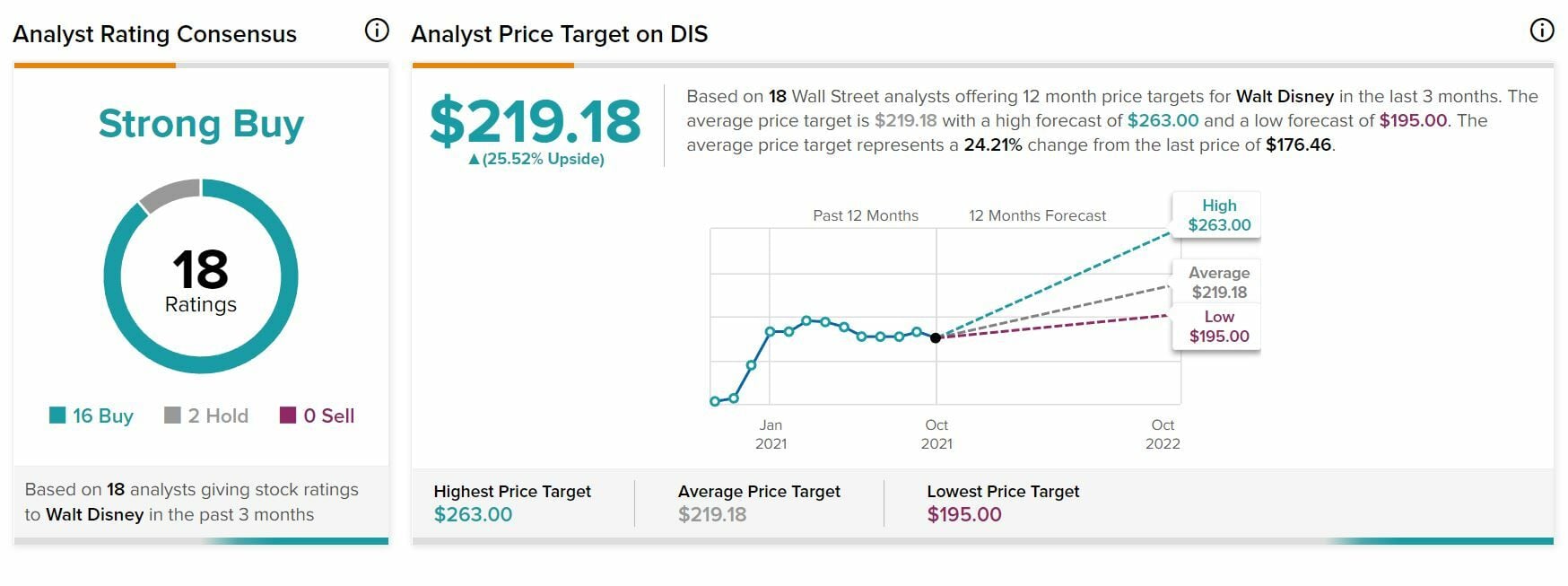This screenshot has height=586, width=1568.
Task: Click the High $263.00 forecast label
Action: click(x=1218, y=215)
